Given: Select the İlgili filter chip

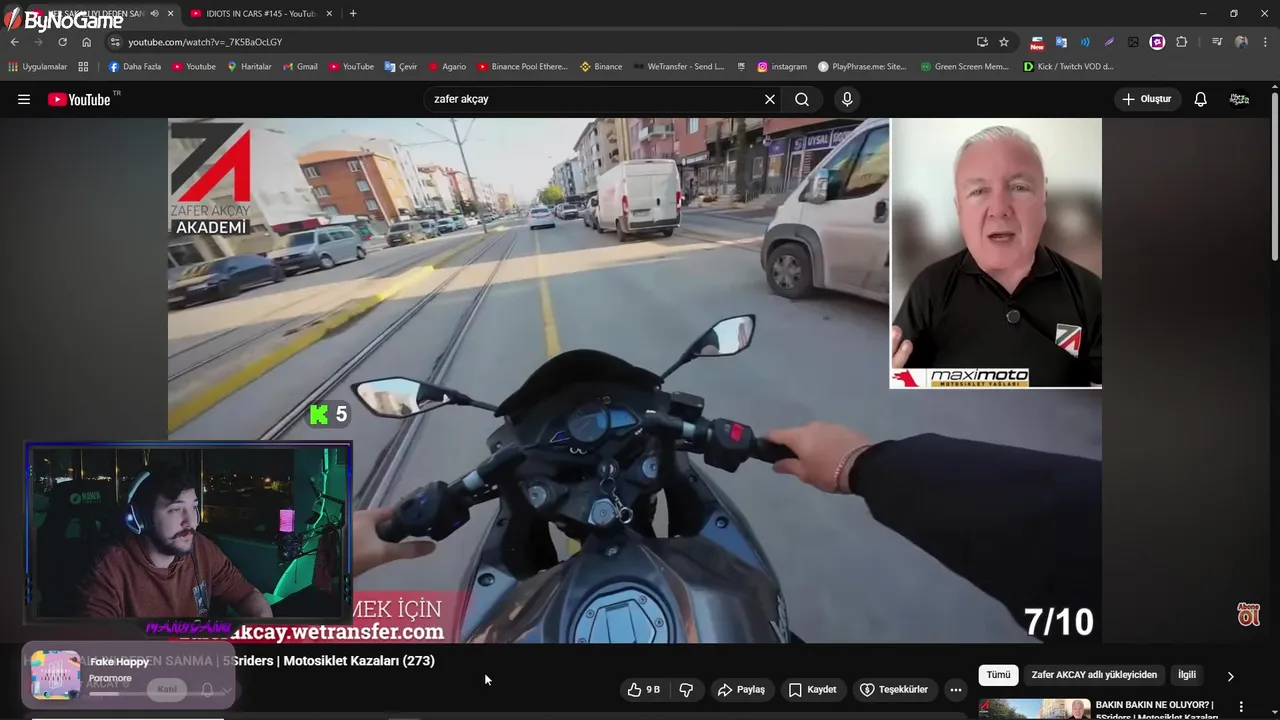Looking at the screenshot, I should 1187,675.
